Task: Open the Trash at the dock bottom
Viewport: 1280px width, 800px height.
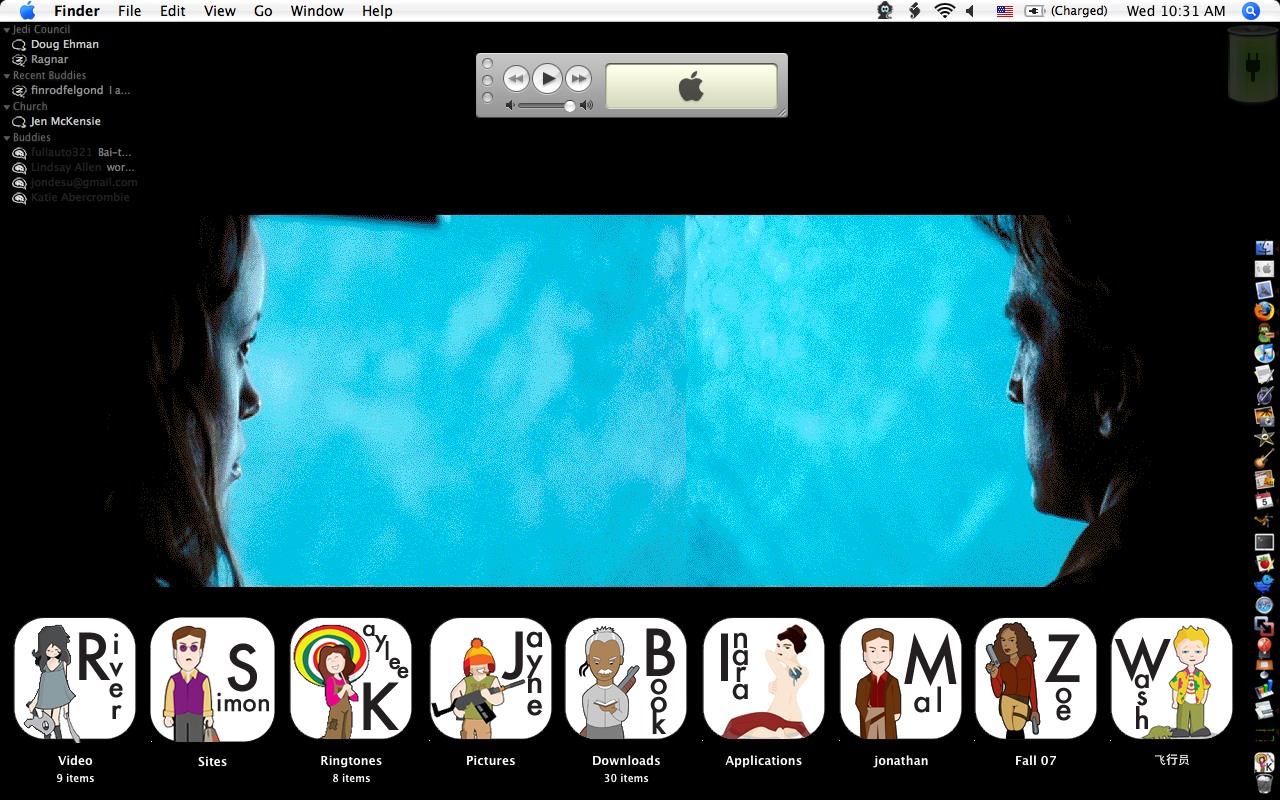Action: click(1264, 784)
